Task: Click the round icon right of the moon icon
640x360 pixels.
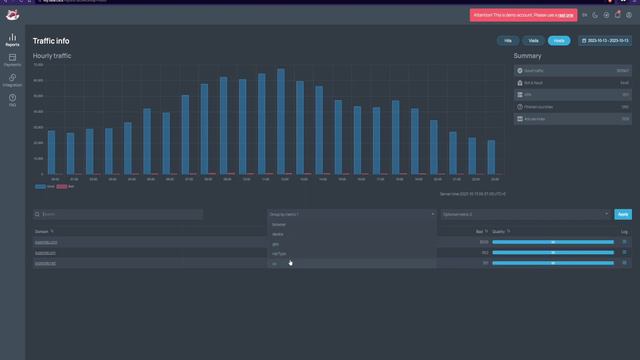Action: (606, 15)
